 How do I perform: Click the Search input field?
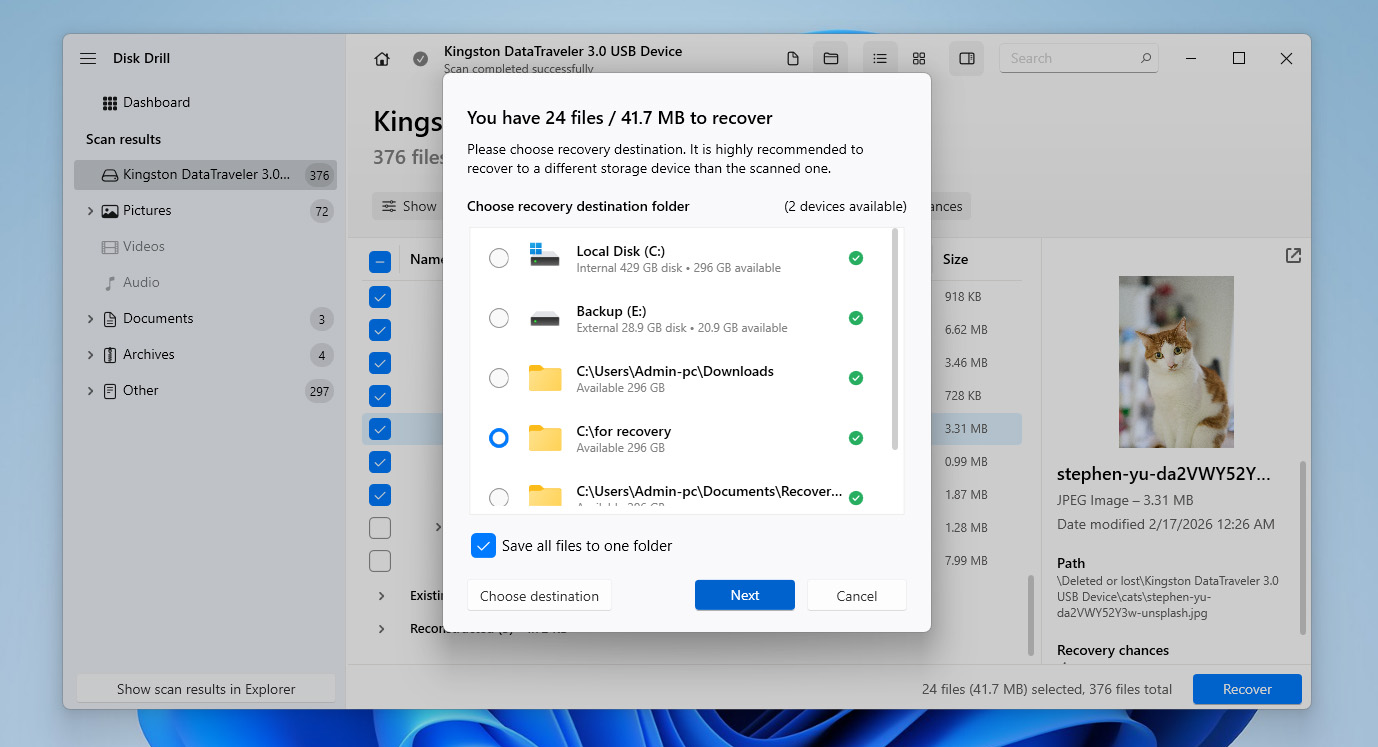(1070, 59)
